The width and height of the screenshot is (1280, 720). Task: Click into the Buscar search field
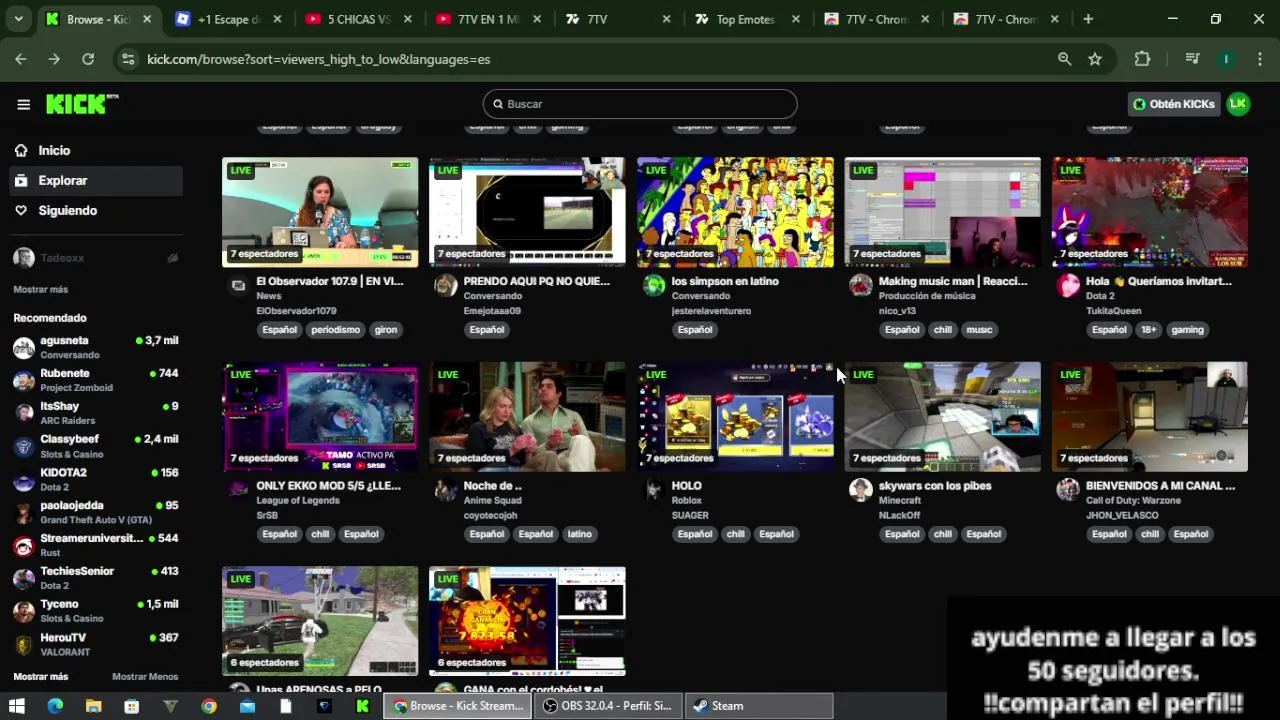pyautogui.click(x=640, y=104)
